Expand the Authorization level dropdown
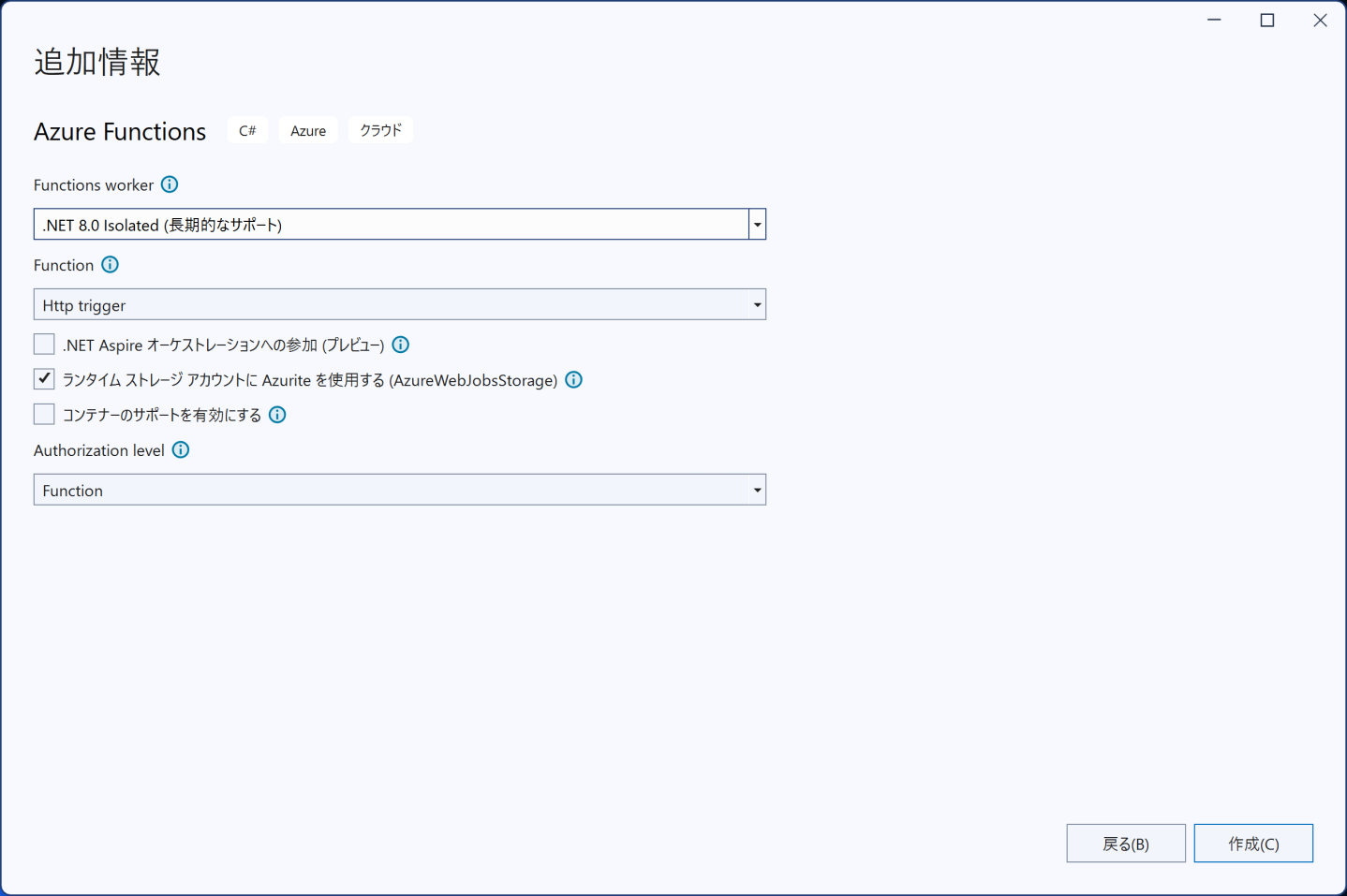The image size is (1347, 896). [400, 490]
